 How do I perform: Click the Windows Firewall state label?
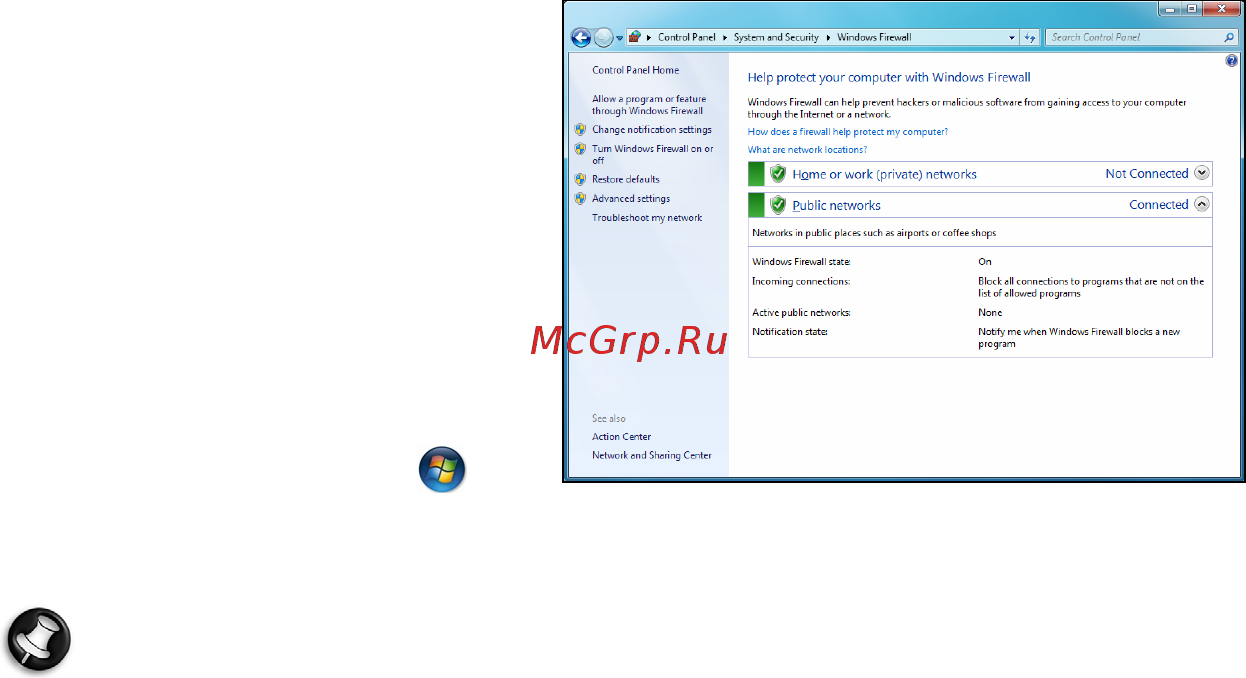click(x=801, y=261)
